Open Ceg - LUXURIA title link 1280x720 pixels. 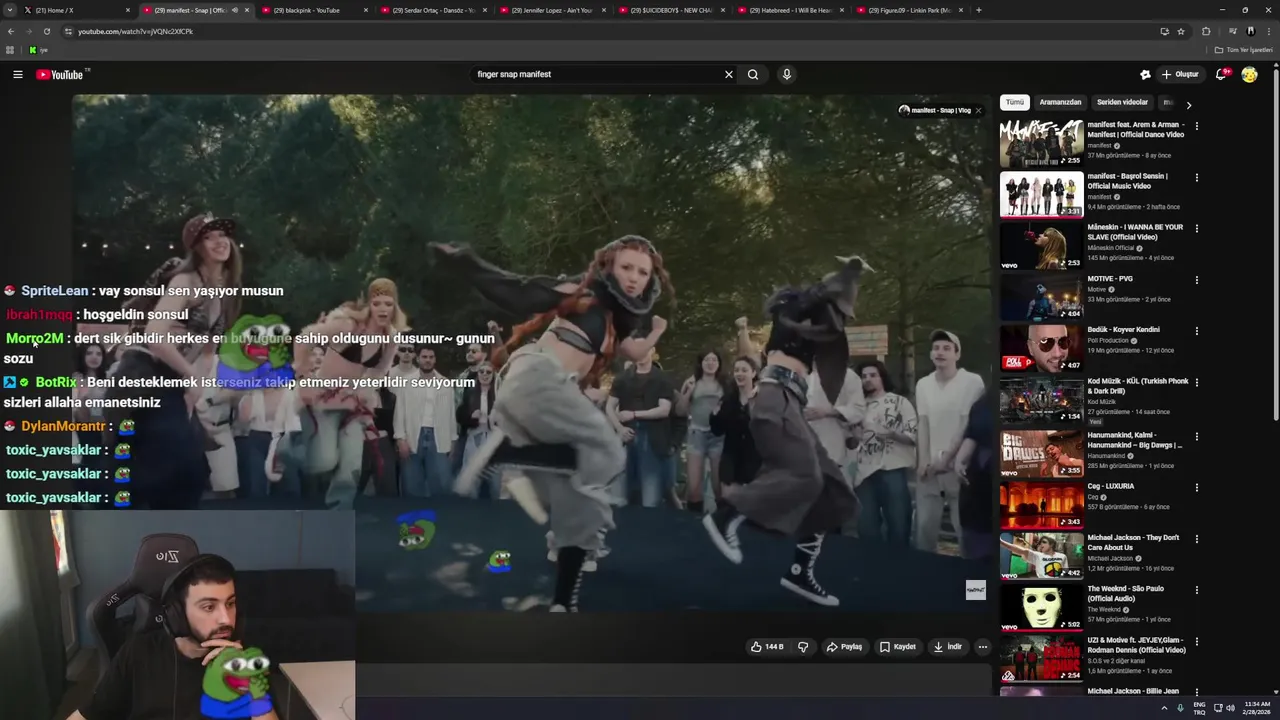click(x=1111, y=486)
